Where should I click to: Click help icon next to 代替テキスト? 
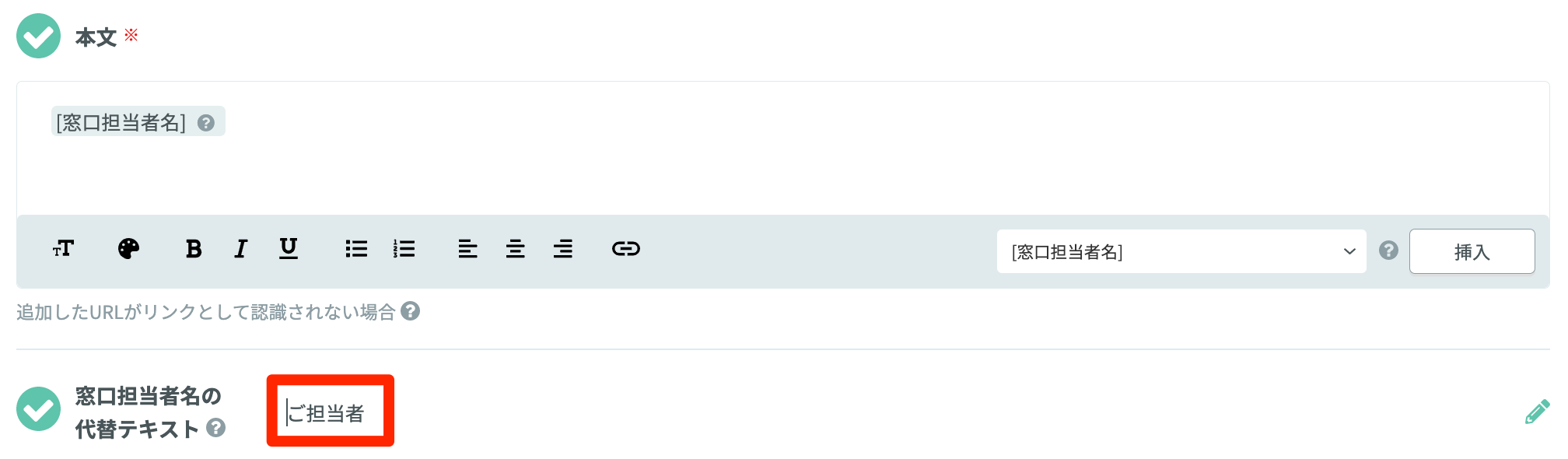click(216, 427)
